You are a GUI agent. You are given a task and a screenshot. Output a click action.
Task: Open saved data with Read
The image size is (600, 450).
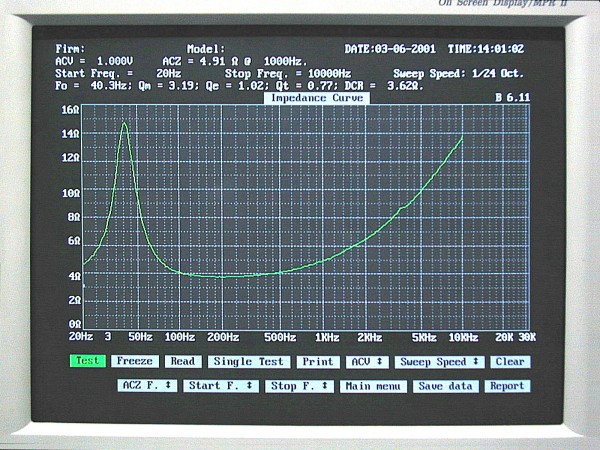[183, 361]
